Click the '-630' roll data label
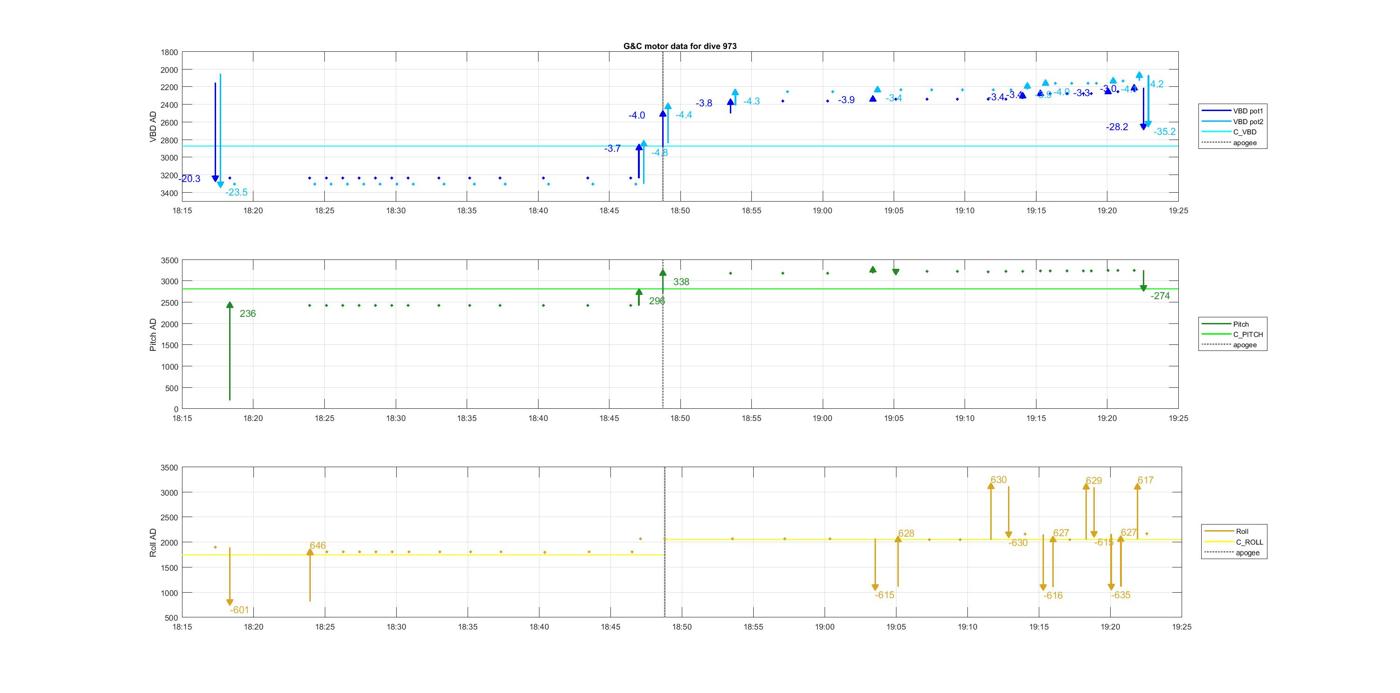The width and height of the screenshot is (1400, 693). point(1018,543)
